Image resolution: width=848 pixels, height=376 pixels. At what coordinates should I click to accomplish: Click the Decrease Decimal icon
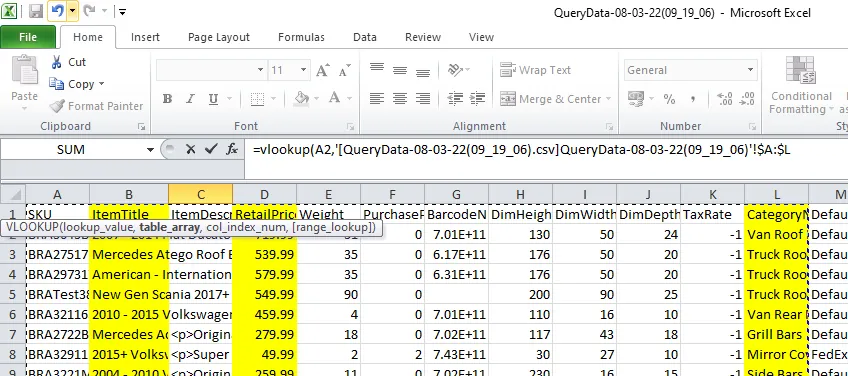747,99
